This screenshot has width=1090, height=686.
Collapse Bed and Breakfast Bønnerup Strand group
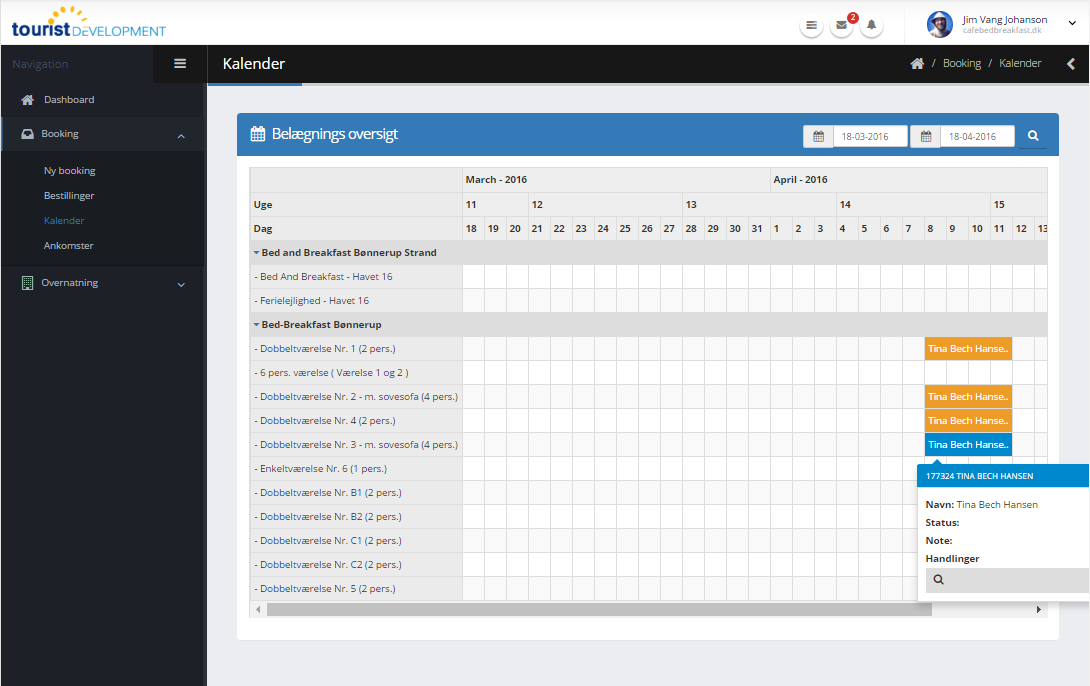click(256, 253)
